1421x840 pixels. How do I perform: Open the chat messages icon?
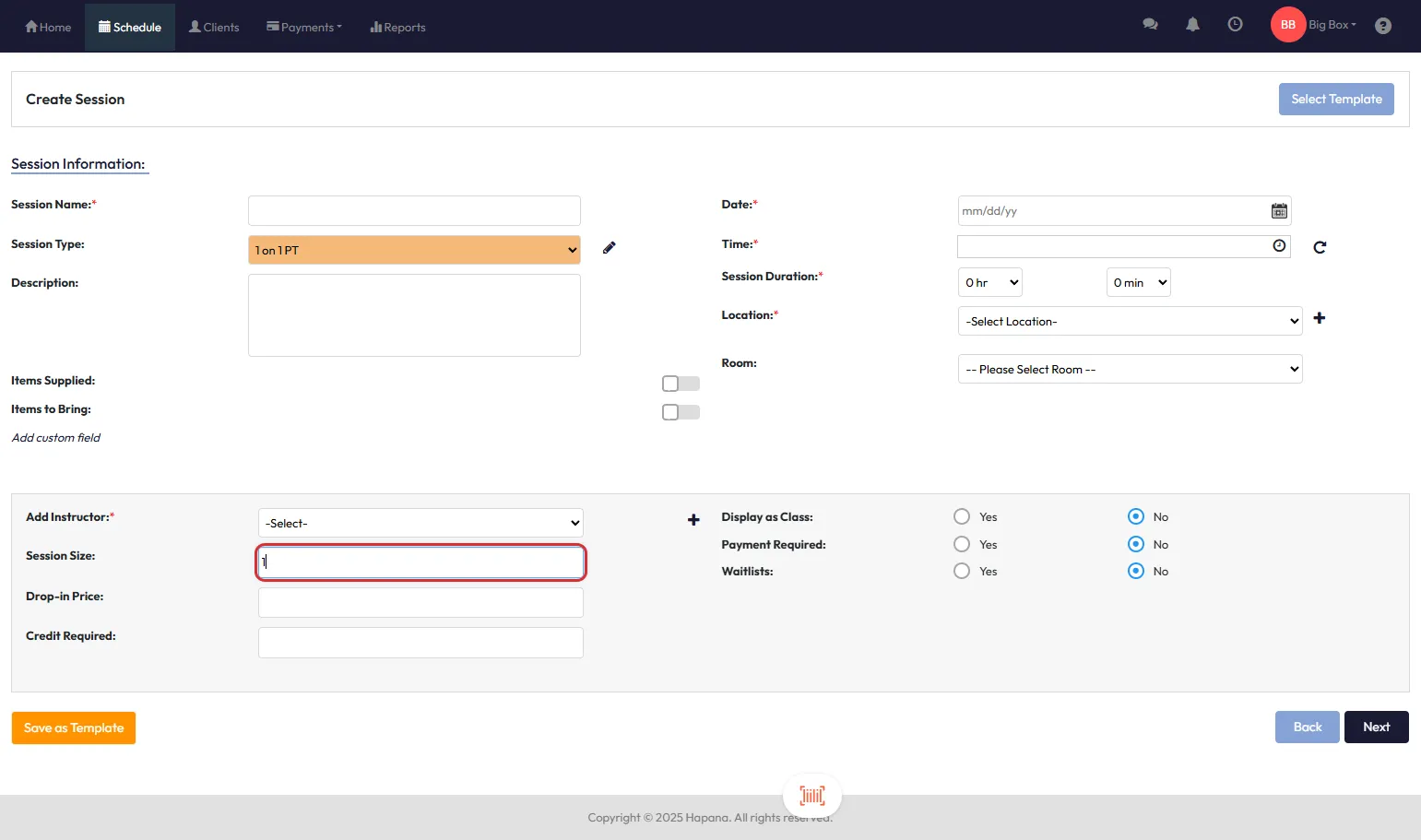tap(1150, 25)
